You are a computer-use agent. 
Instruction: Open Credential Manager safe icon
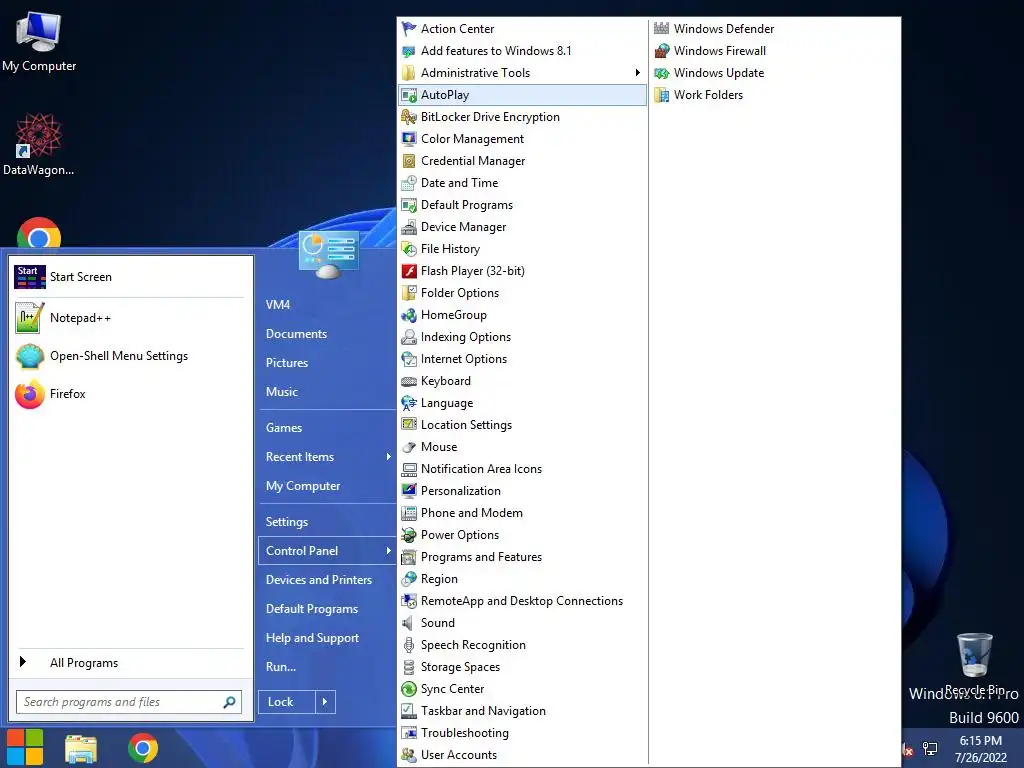409,161
